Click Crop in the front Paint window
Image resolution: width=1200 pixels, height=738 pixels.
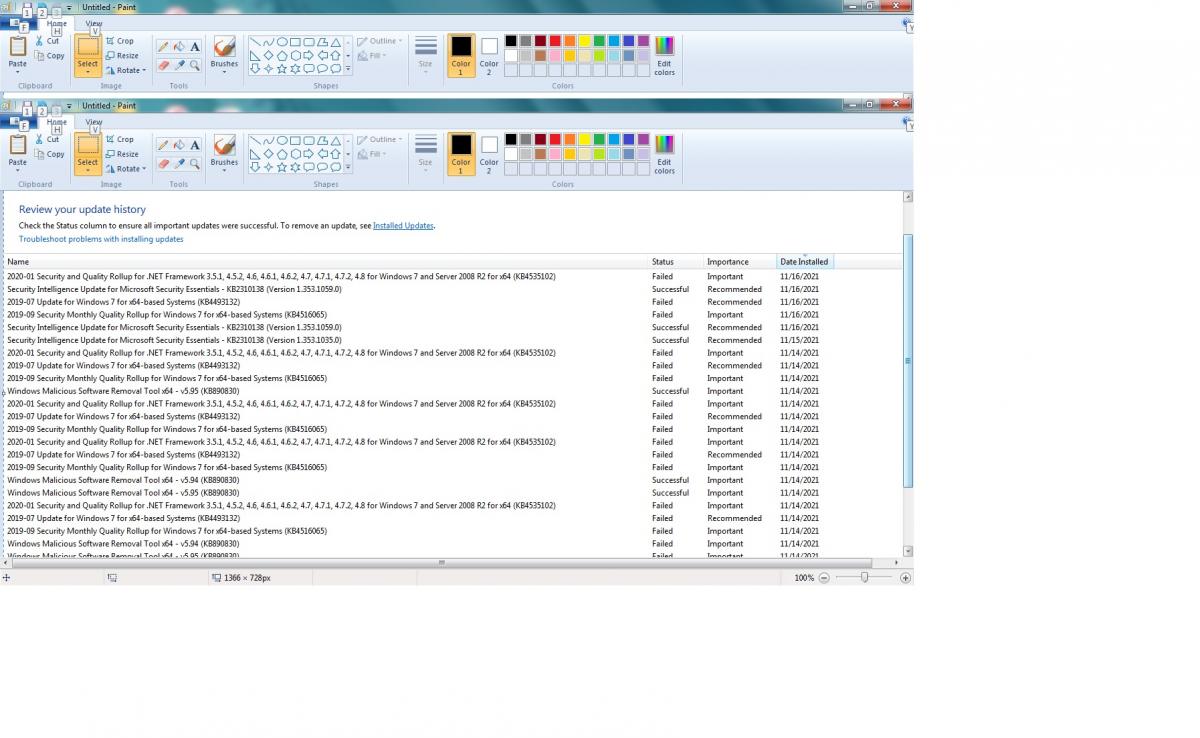119,139
